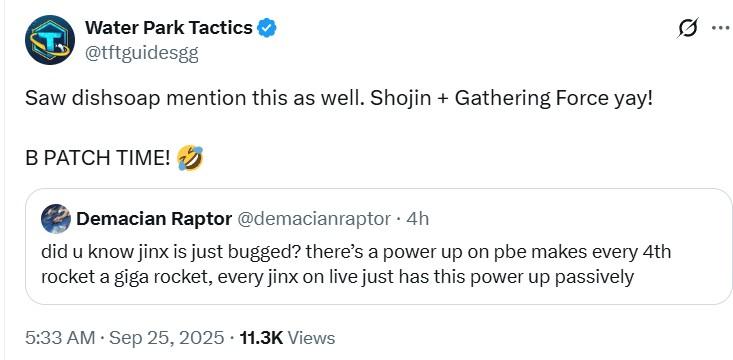Screen dimensions: 733x360
Task: Click the 'Shojin + Gathering Force yay!' text
Action: point(511,99)
